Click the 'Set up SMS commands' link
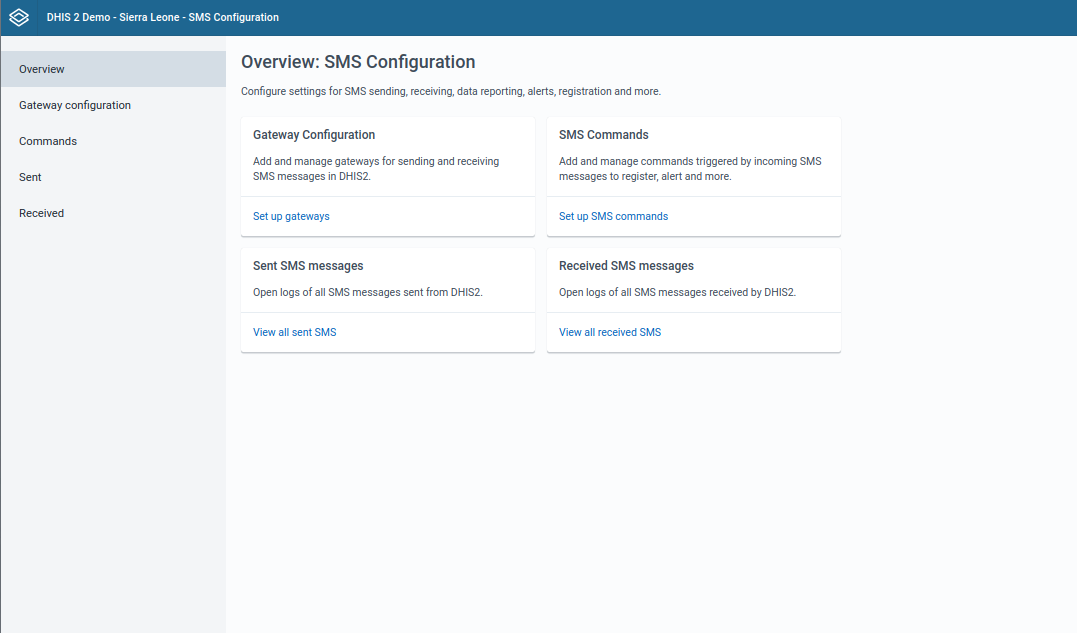This screenshot has height=633, width=1077. click(613, 216)
